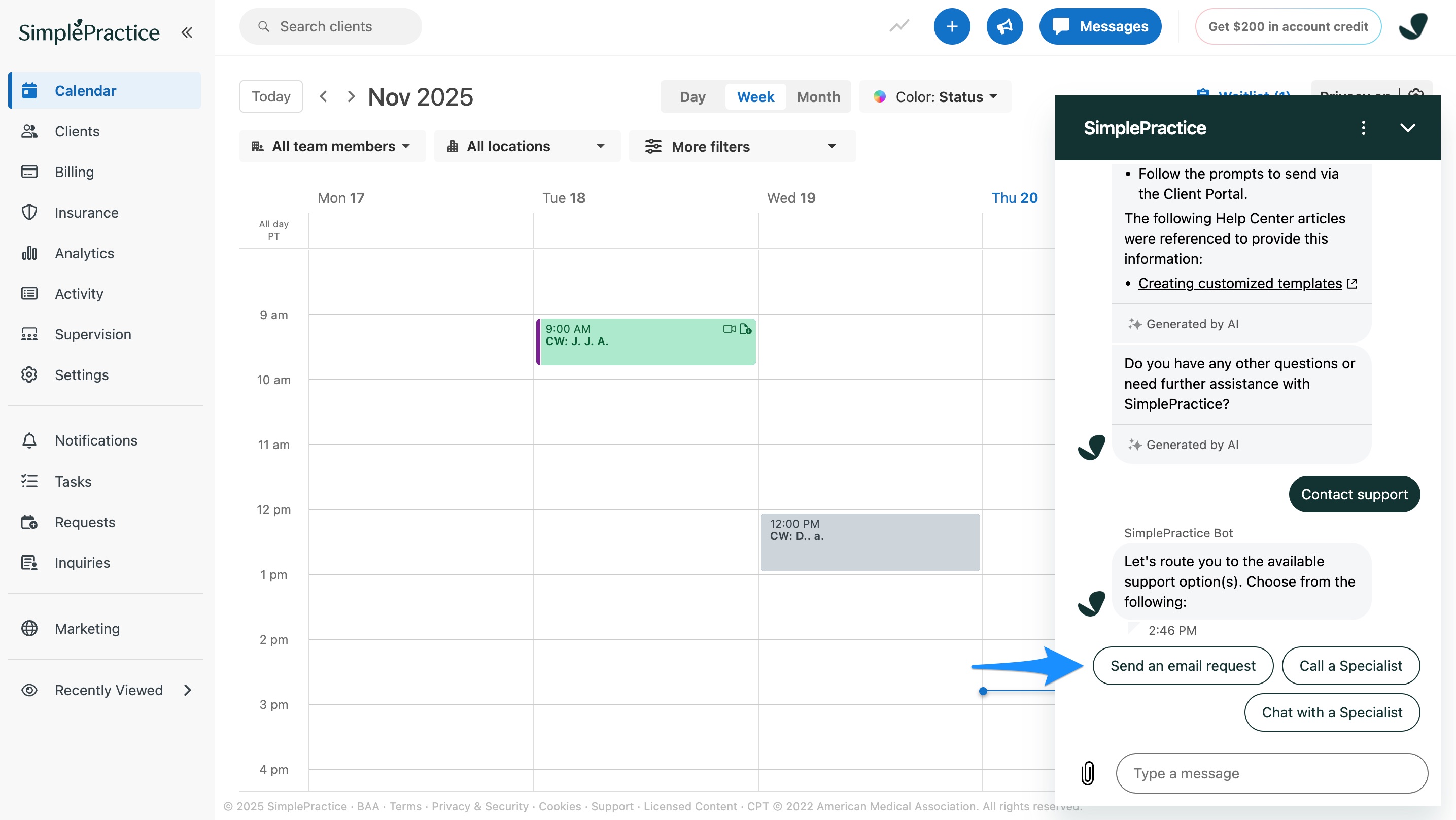Open Billing in the sidebar
This screenshot has width=1456, height=820.
(x=74, y=172)
